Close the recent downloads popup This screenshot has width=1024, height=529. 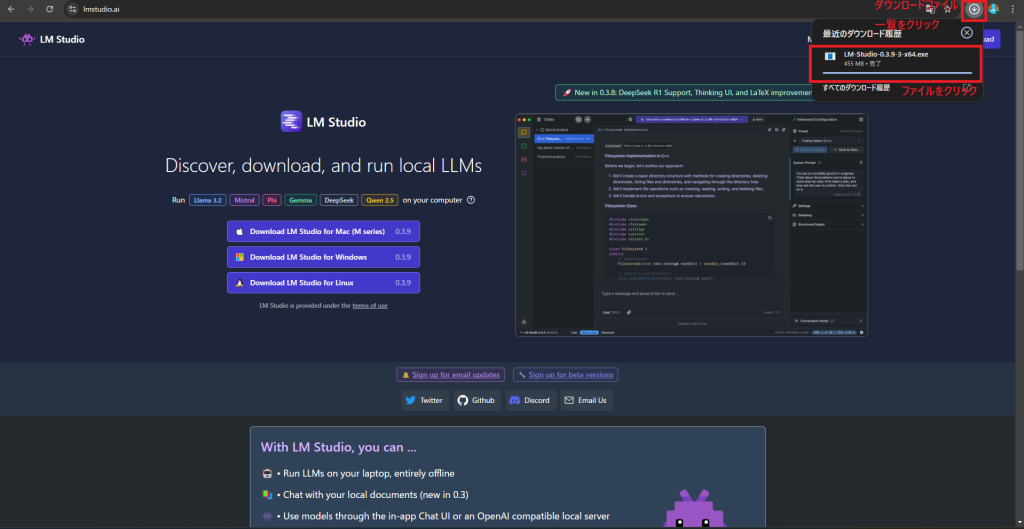tap(966, 32)
